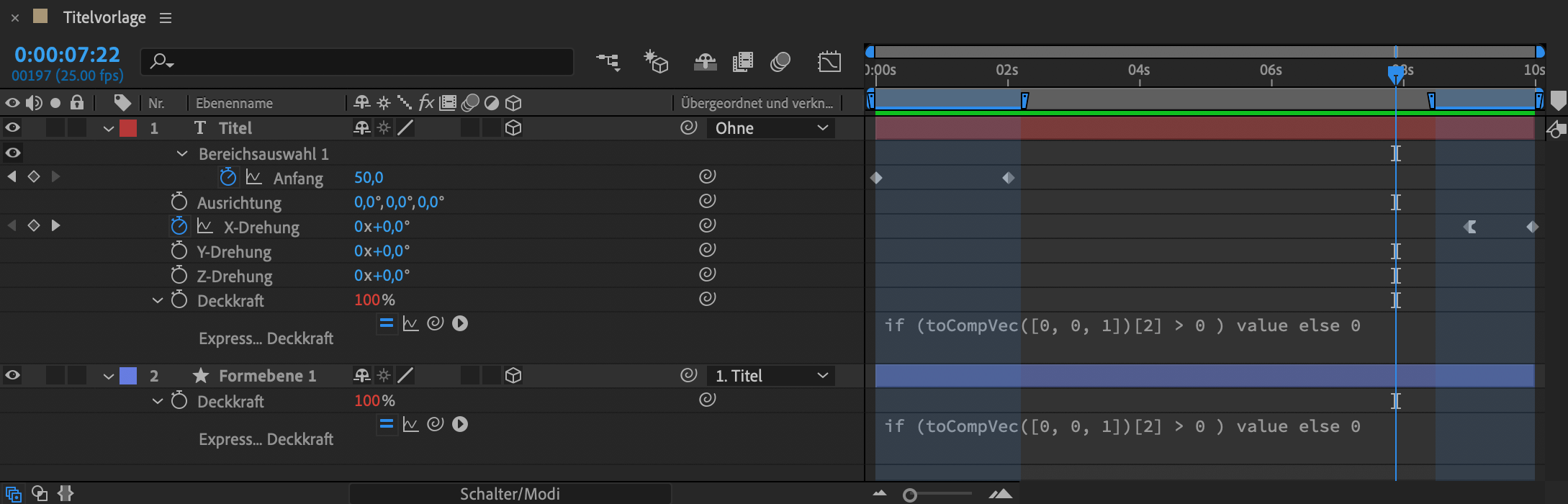The image size is (1568, 504).
Task: Enable Z-Drehung stopwatch
Action: (x=179, y=275)
